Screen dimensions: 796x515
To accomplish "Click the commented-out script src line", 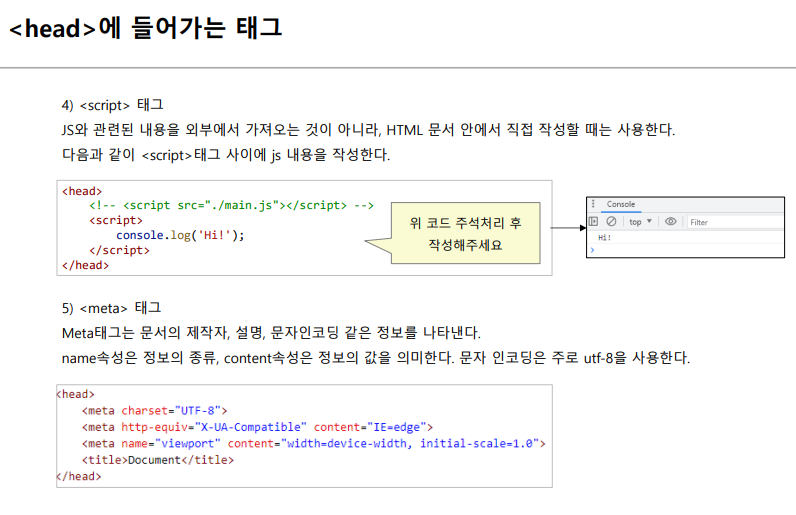I will coord(231,205).
